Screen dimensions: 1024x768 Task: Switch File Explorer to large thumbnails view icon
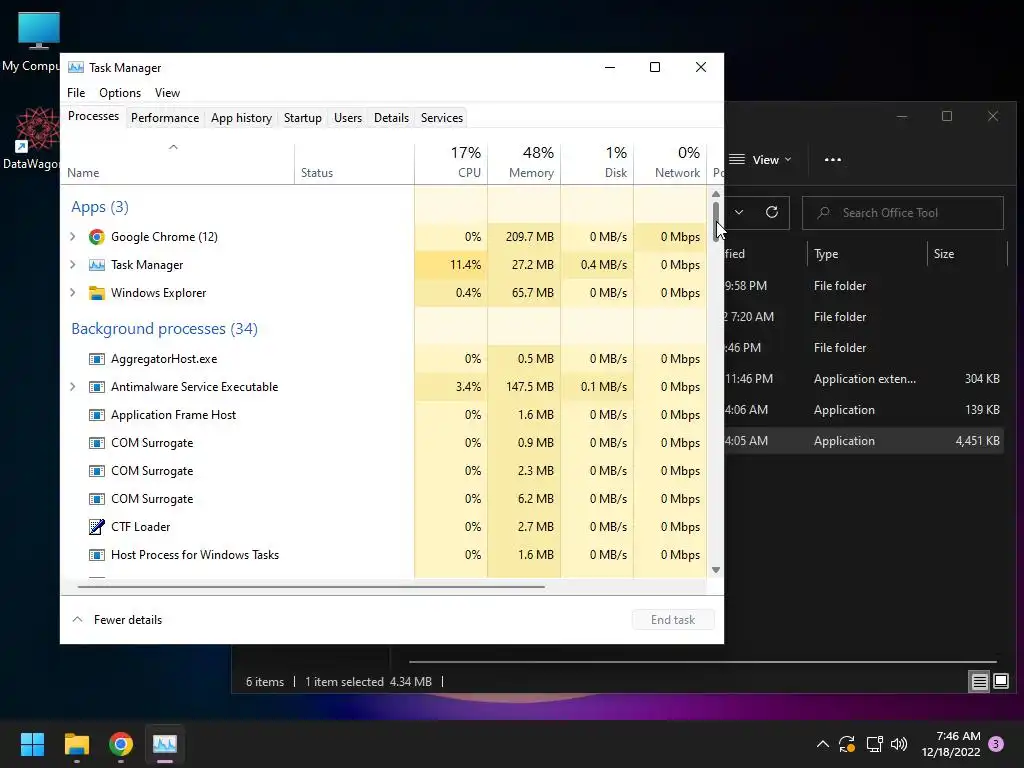coord(1000,682)
